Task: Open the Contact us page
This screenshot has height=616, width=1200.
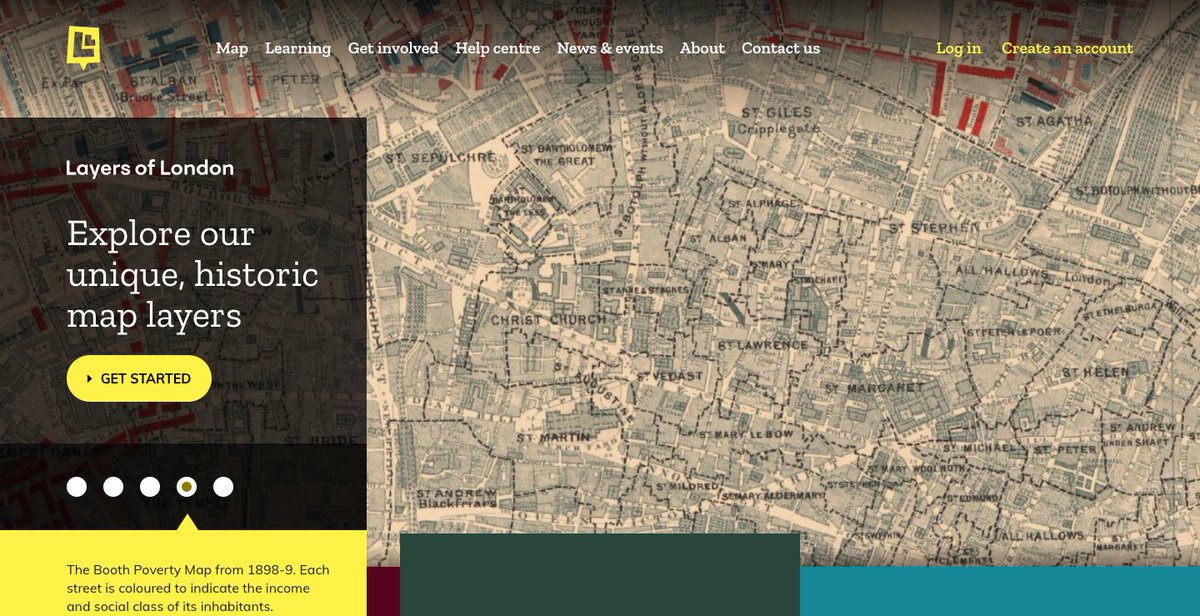Action: [x=781, y=47]
